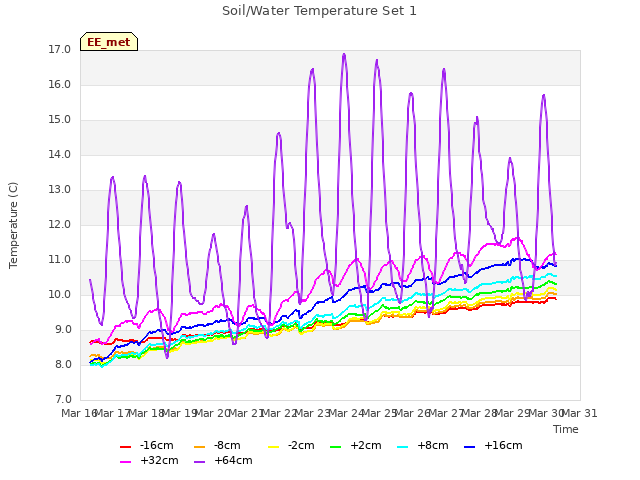Click the cyan +8cm legend color marker

click(402, 447)
